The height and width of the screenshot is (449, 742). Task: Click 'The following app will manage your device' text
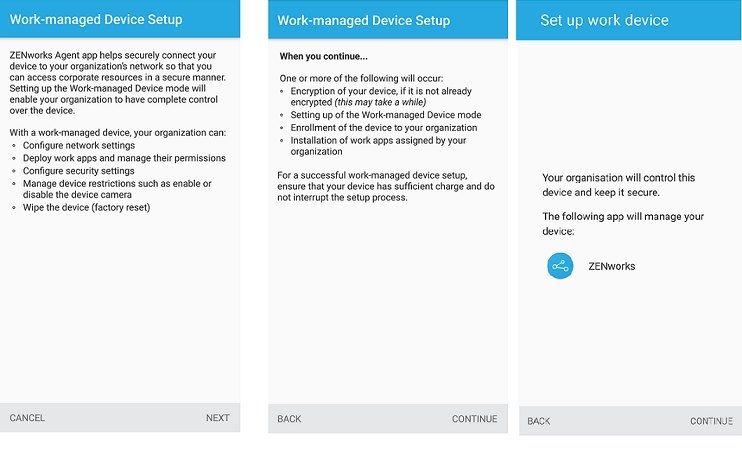coord(622,223)
